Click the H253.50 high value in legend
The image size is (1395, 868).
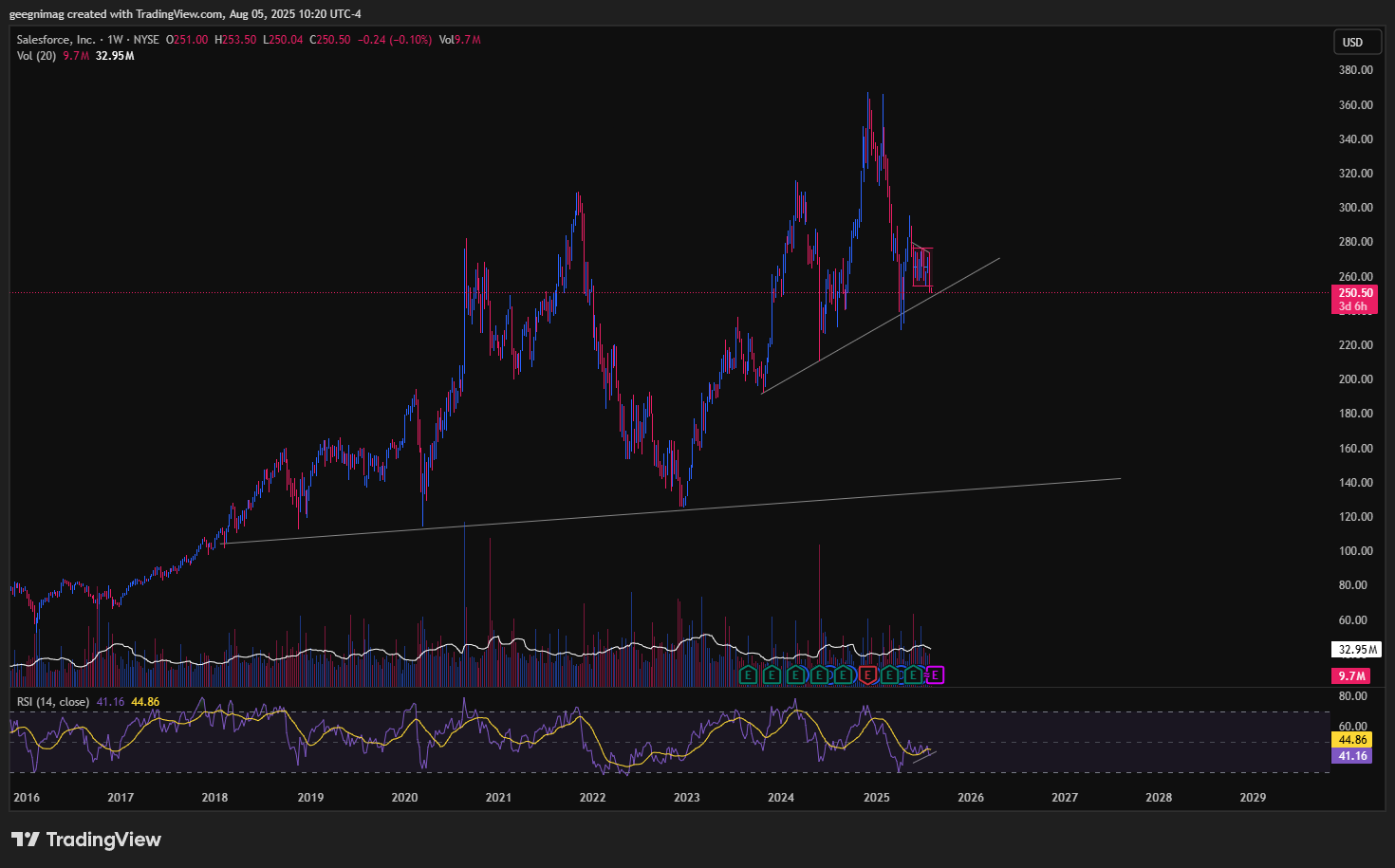click(x=235, y=40)
